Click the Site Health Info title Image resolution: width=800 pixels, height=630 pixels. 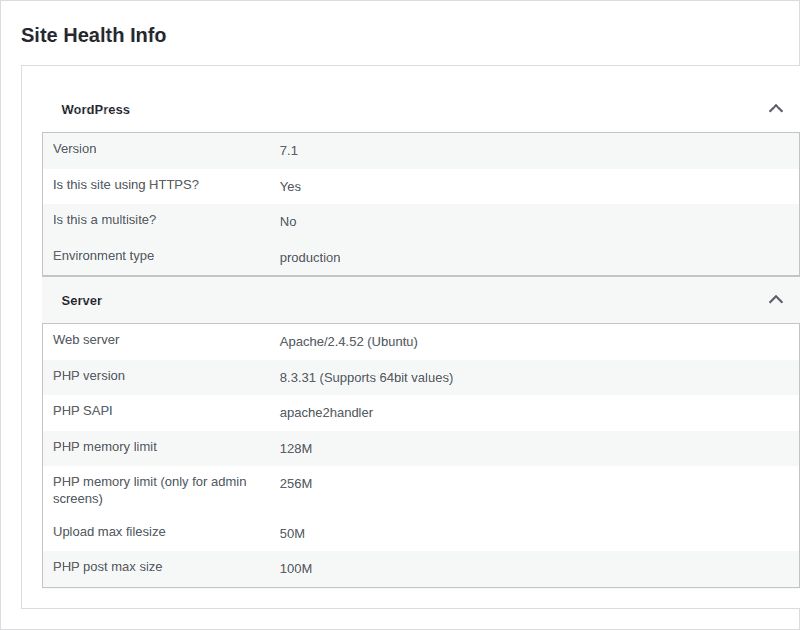point(93,35)
